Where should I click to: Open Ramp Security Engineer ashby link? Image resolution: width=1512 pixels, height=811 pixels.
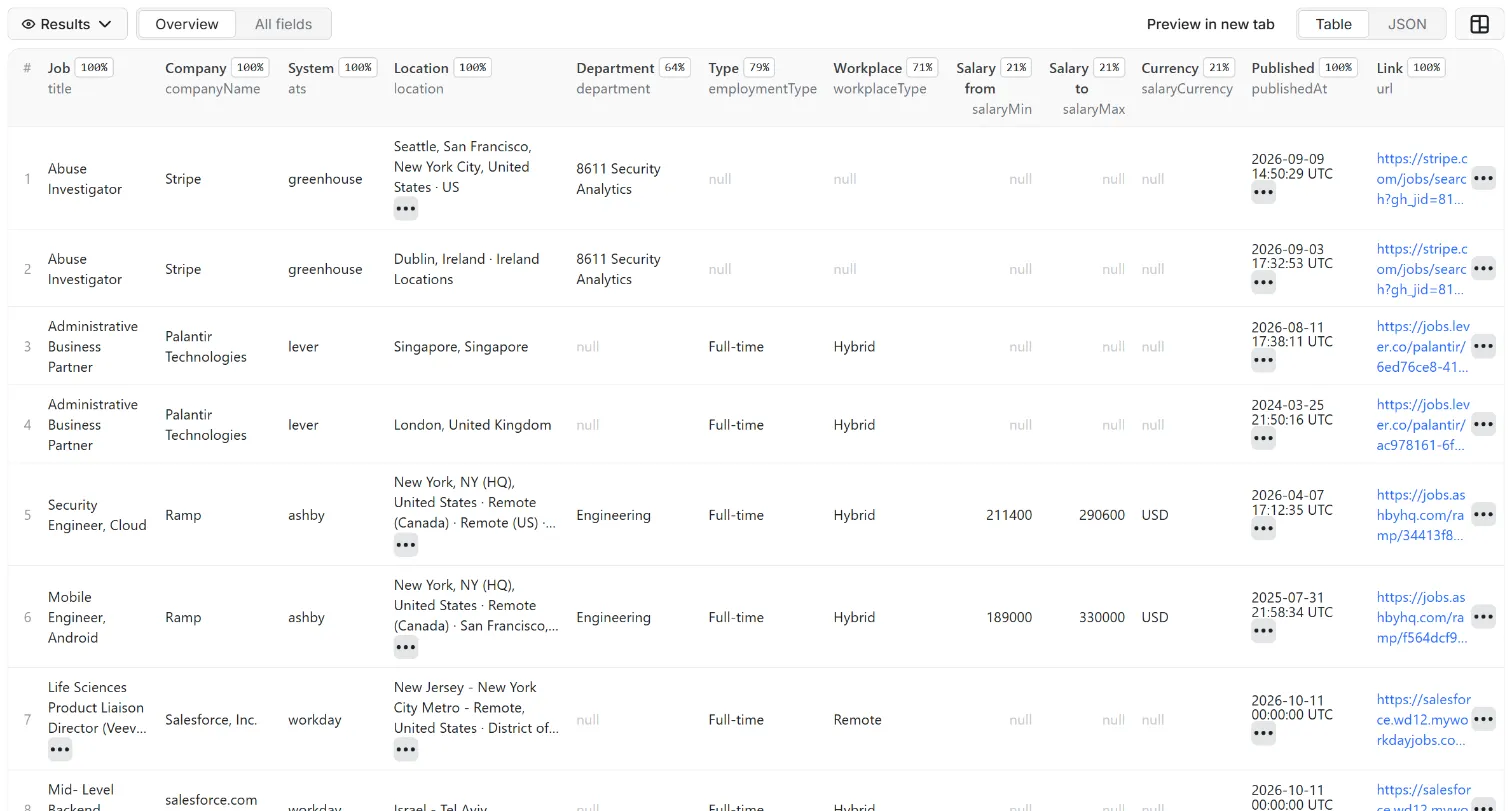[1421, 514]
